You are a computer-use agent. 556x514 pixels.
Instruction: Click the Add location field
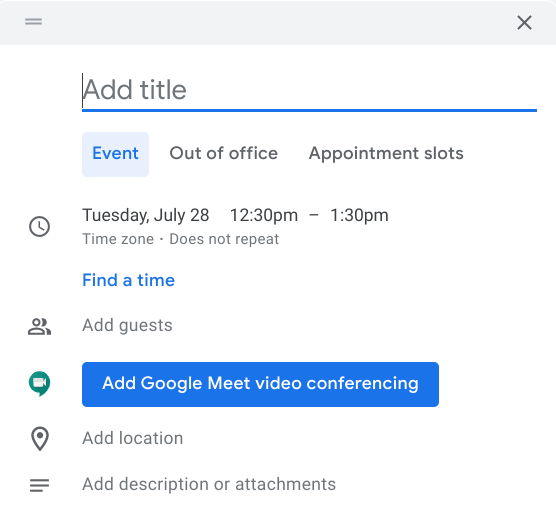tap(133, 438)
